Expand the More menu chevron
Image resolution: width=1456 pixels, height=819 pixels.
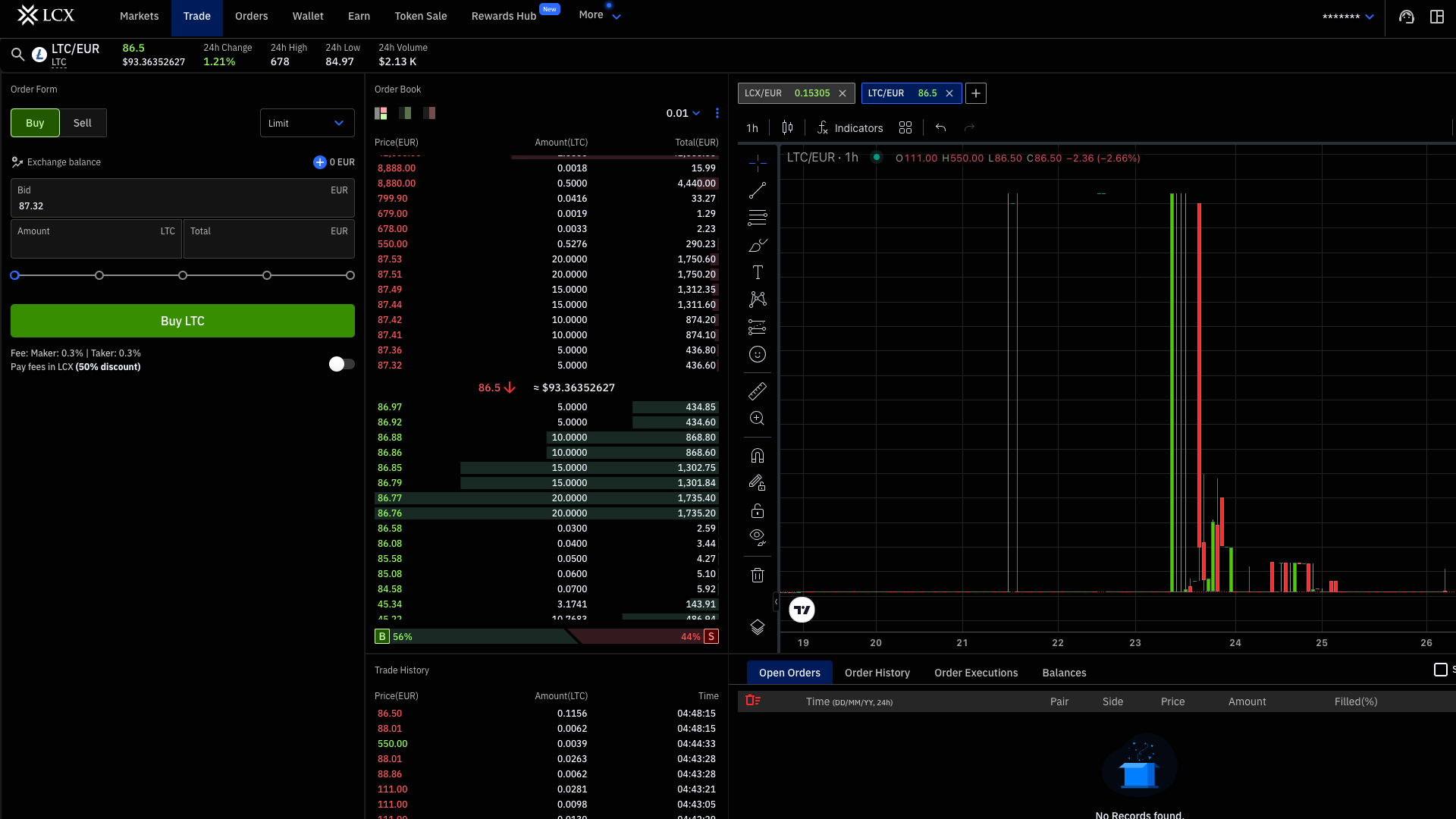pyautogui.click(x=617, y=17)
